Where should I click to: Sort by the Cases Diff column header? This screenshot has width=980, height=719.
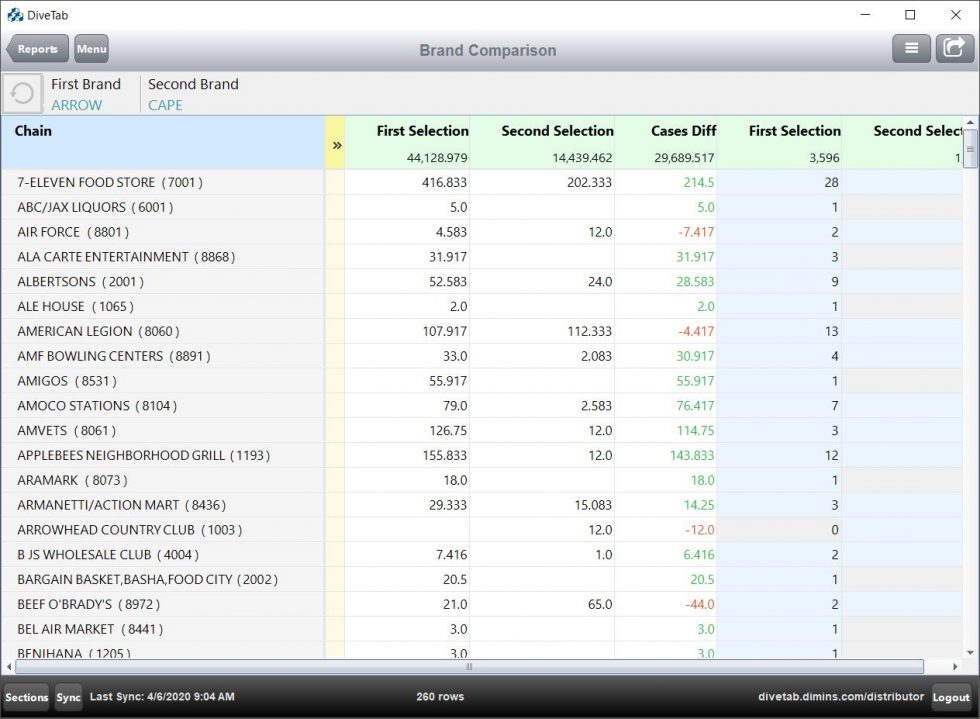pyautogui.click(x=683, y=131)
